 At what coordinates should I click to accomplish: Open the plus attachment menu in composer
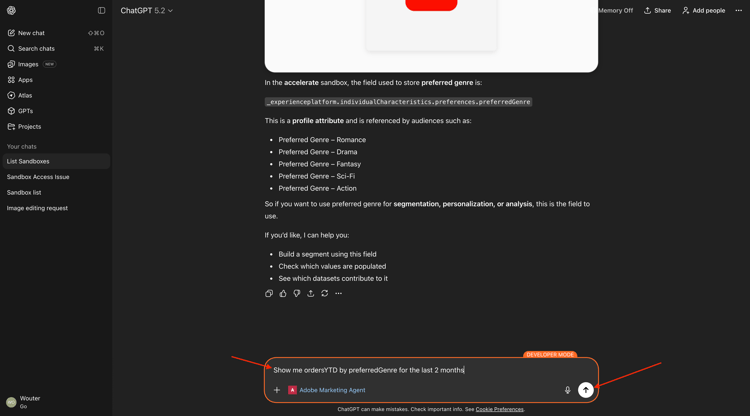276,390
